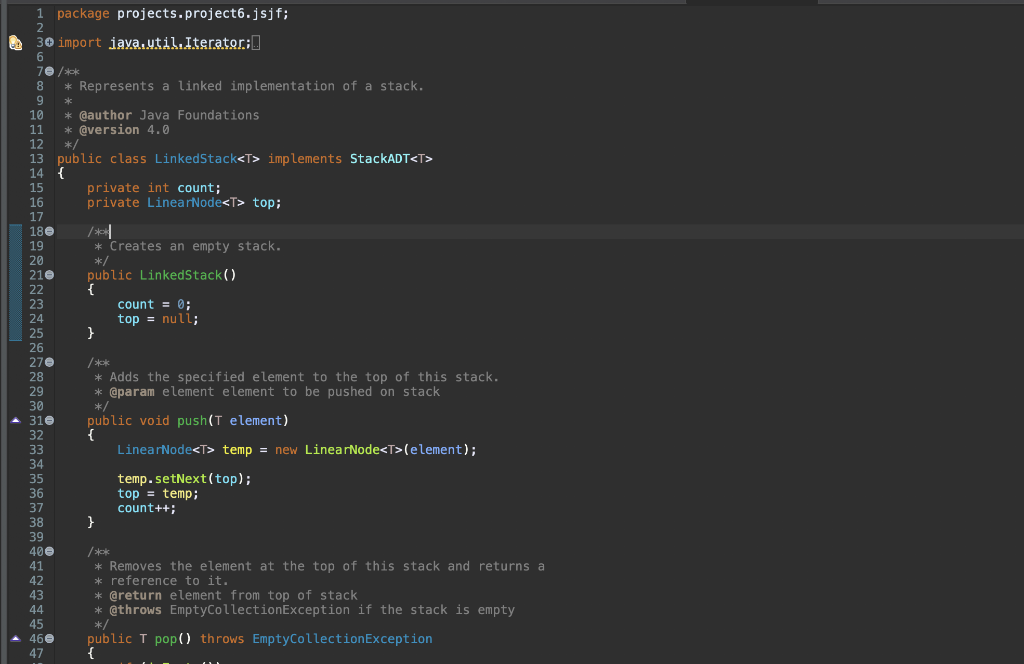Collapse the class Javadoc comment at line 7

(50, 71)
